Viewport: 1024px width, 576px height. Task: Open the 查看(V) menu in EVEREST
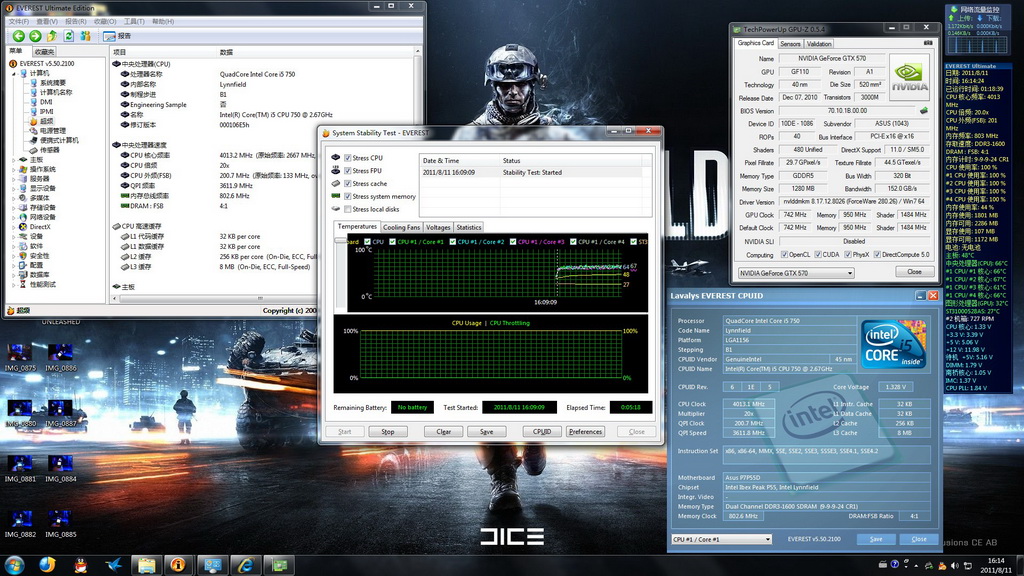click(46, 22)
